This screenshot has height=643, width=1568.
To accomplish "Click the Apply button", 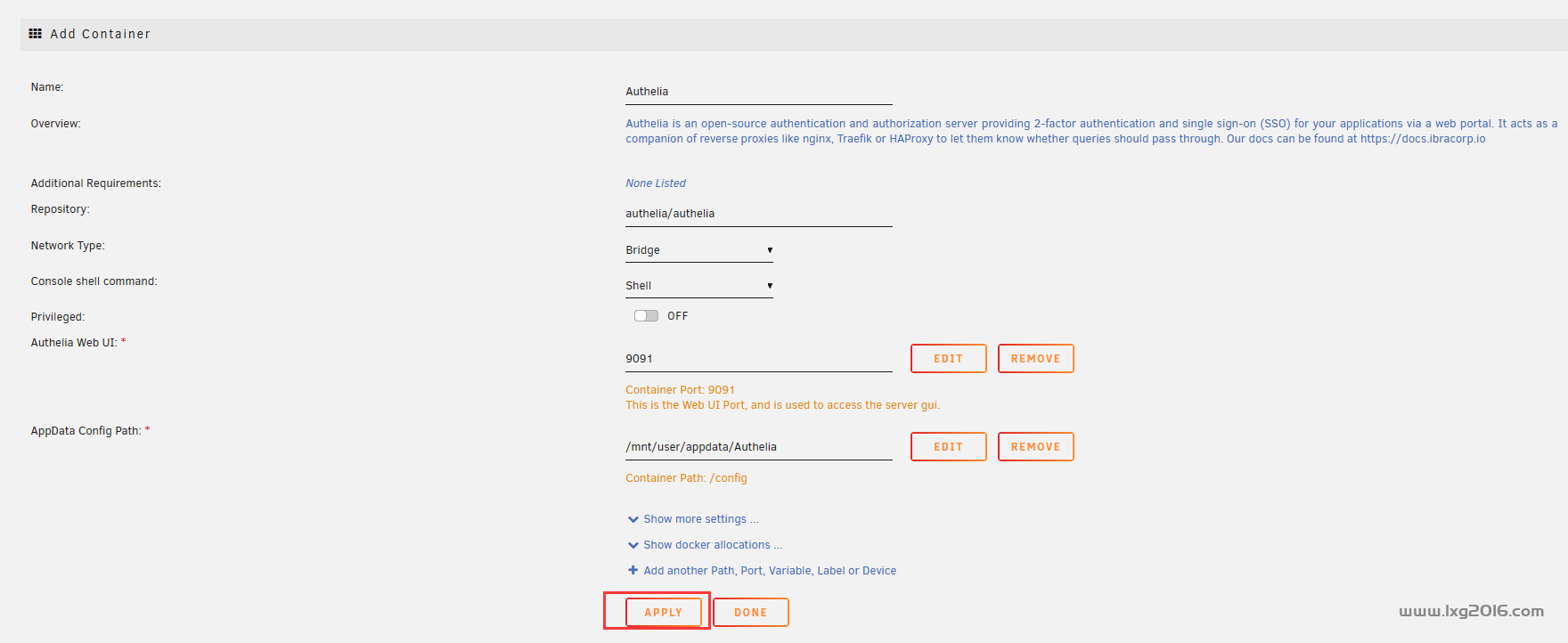I will (x=664, y=613).
